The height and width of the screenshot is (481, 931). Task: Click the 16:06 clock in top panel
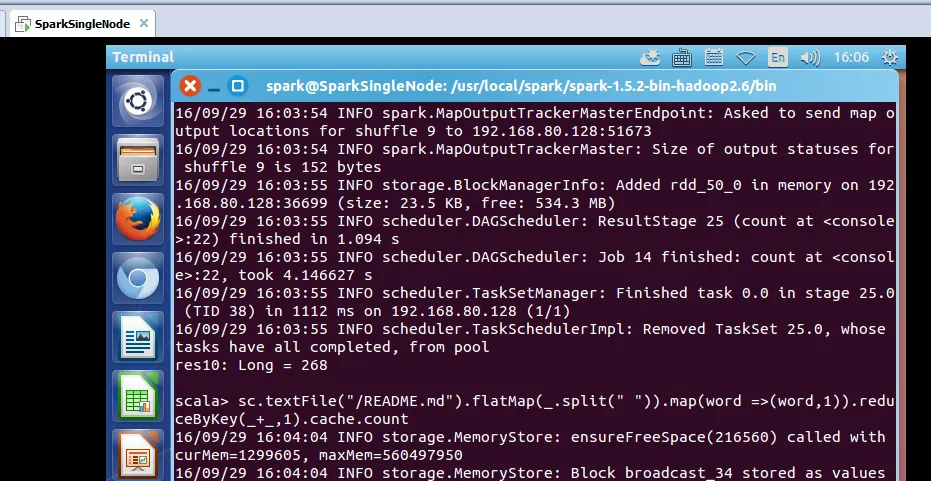coord(851,58)
